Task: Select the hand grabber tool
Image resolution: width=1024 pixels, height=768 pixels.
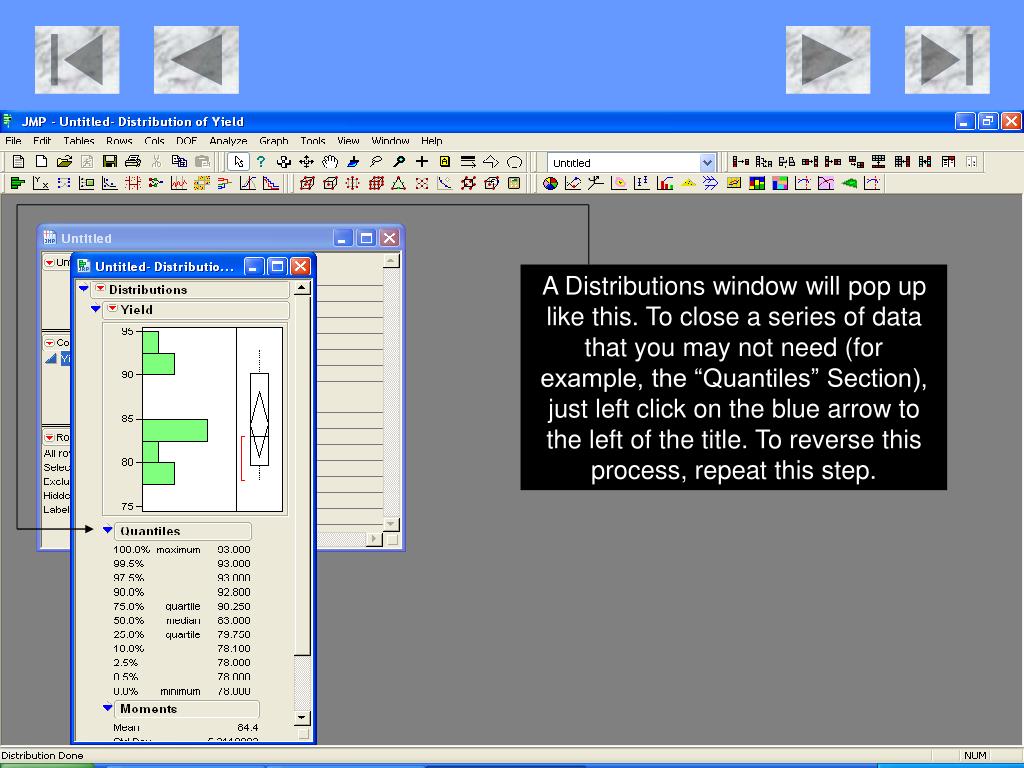Action: (330, 161)
